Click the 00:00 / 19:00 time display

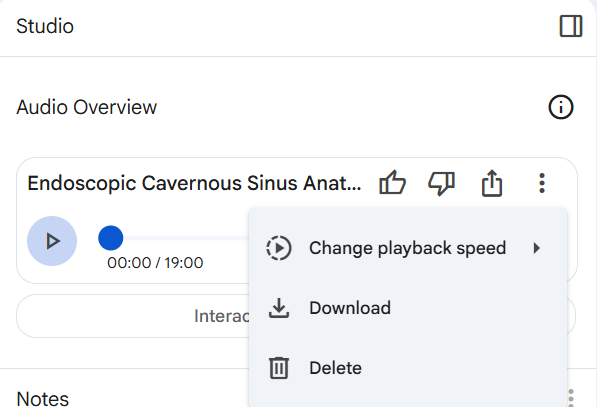[155, 263]
